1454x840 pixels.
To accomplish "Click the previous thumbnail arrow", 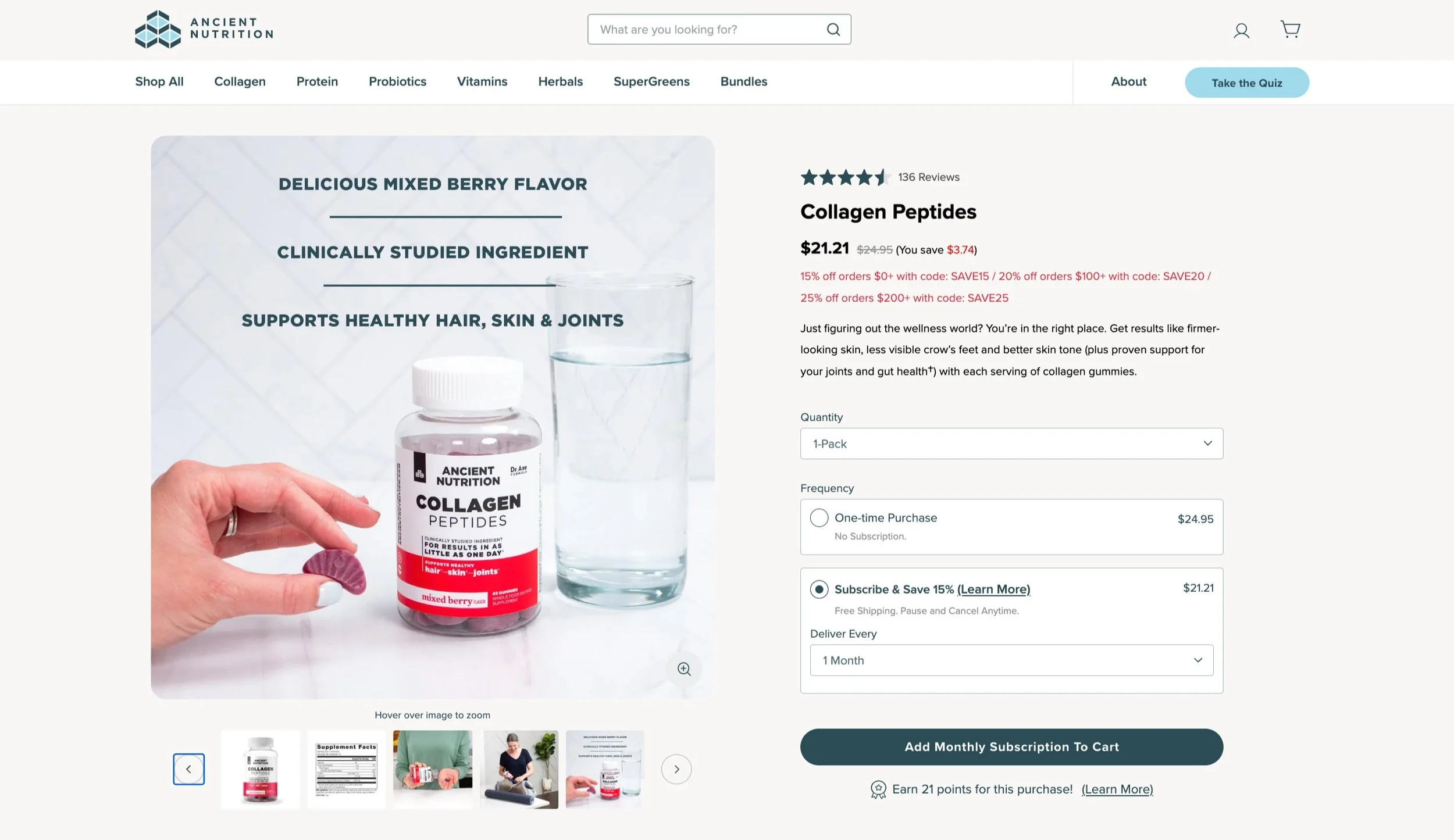I will [x=188, y=769].
